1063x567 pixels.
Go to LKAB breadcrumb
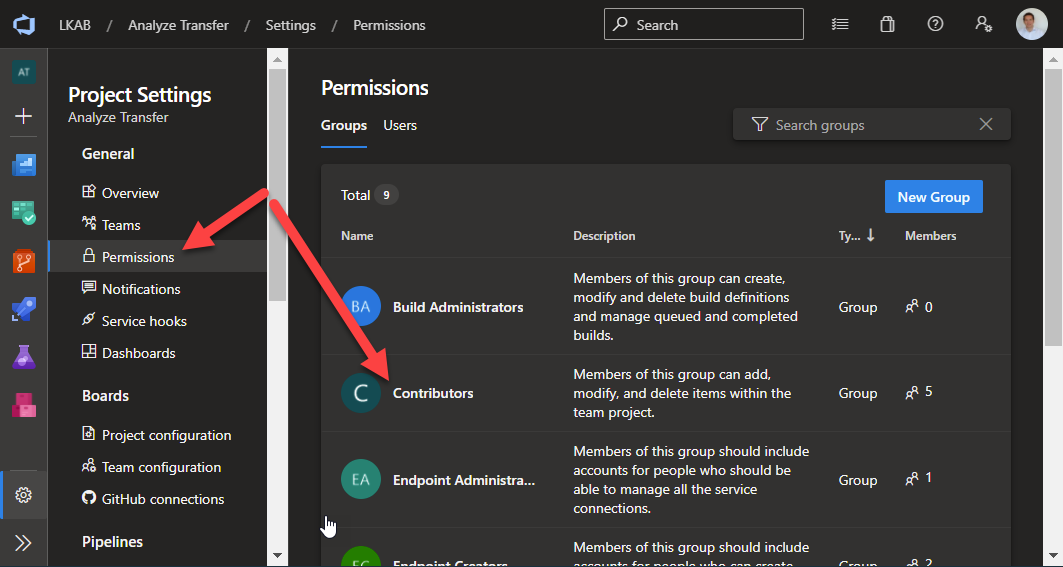pos(75,25)
